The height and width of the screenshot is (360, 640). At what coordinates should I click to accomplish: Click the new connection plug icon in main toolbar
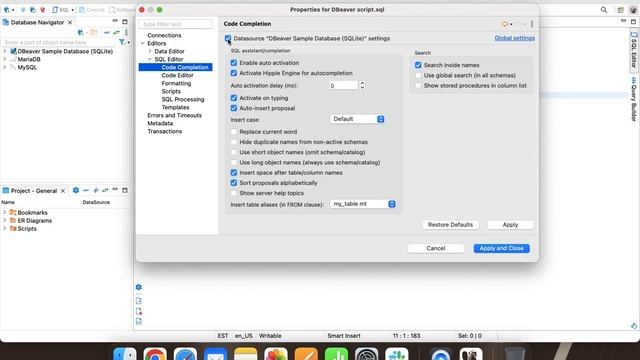point(7,10)
